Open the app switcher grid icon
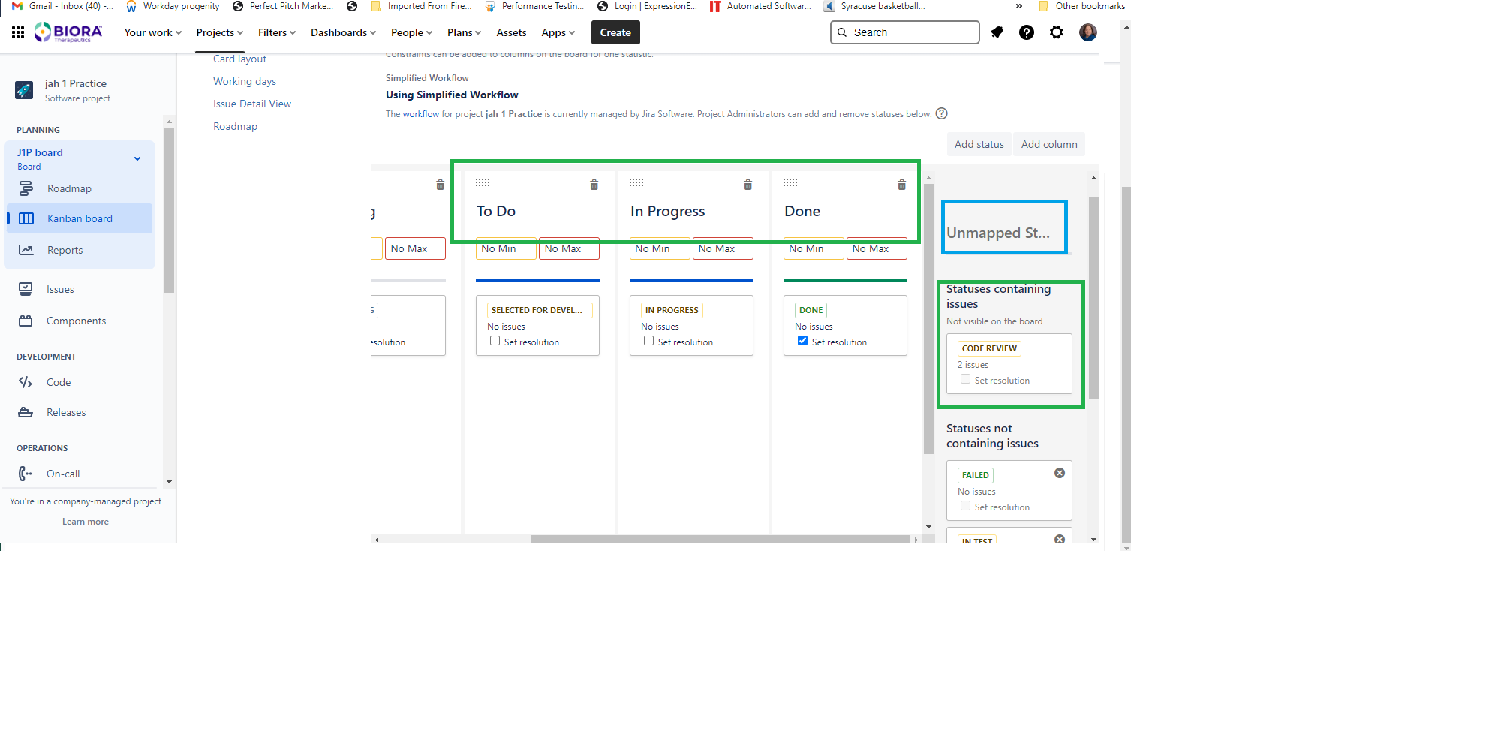The image size is (1507, 734). tap(17, 32)
